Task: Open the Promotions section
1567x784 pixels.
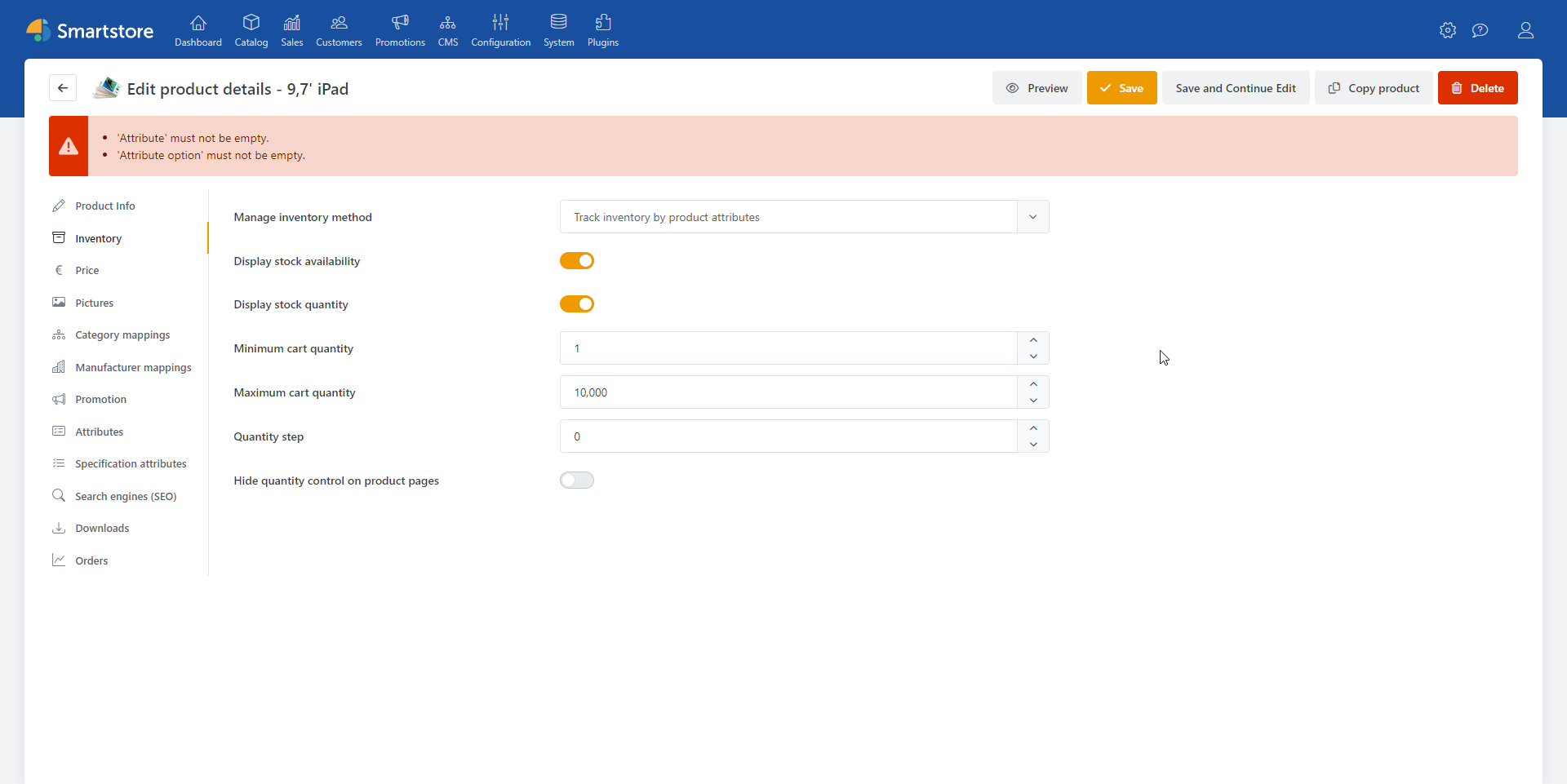Action: click(400, 30)
